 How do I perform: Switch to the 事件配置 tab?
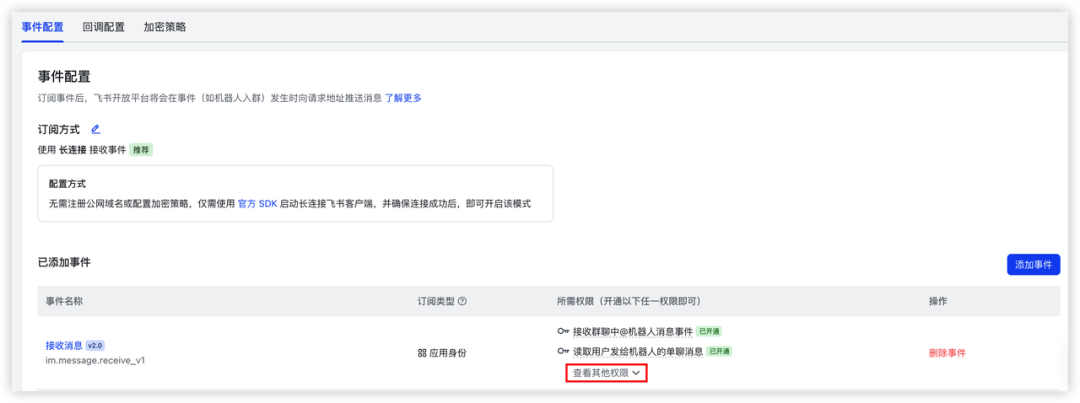click(43, 28)
